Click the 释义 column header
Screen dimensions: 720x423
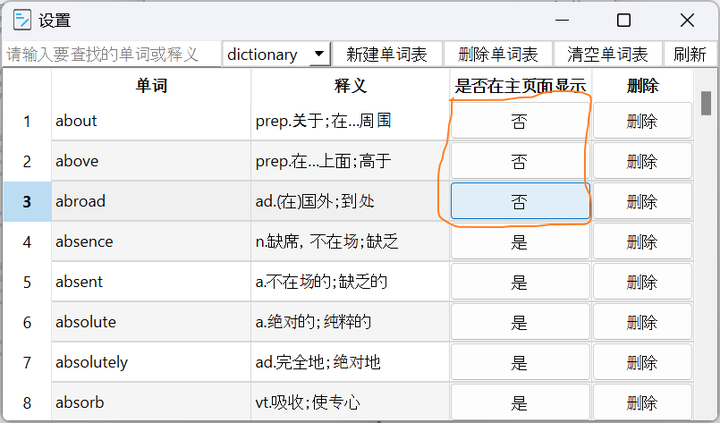pyautogui.click(x=350, y=86)
